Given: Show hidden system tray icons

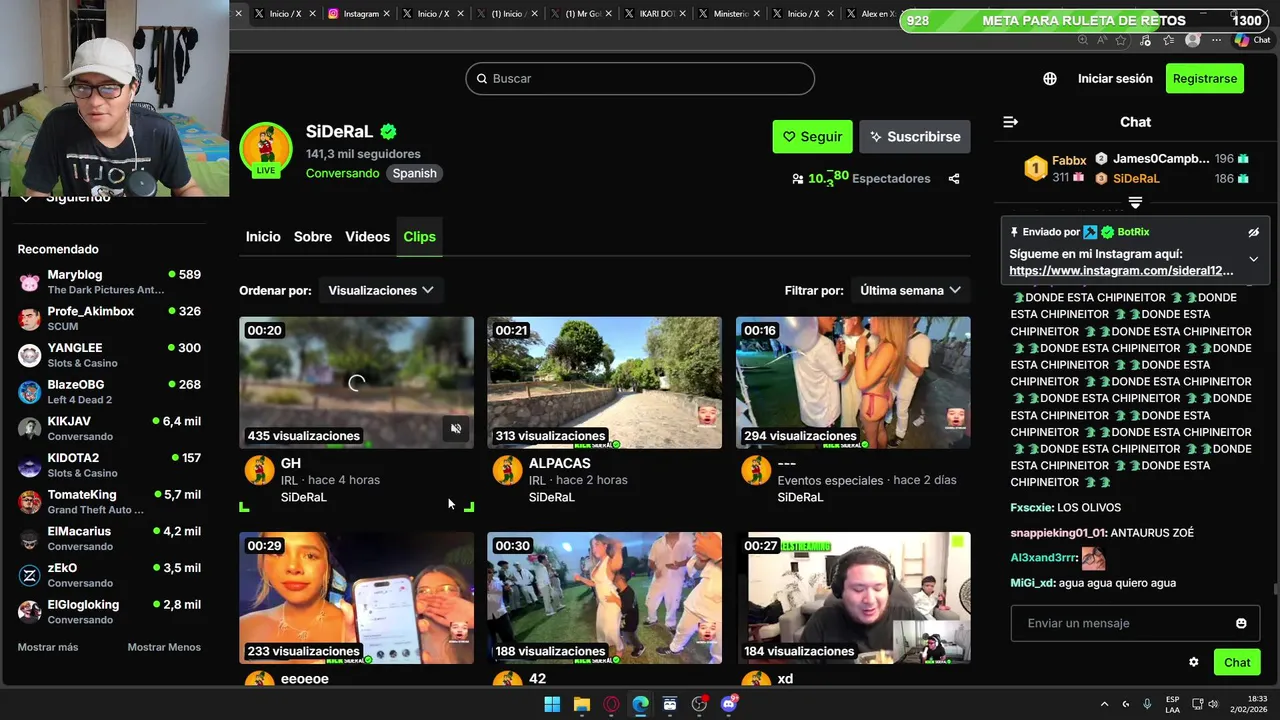Looking at the screenshot, I should [1104, 704].
